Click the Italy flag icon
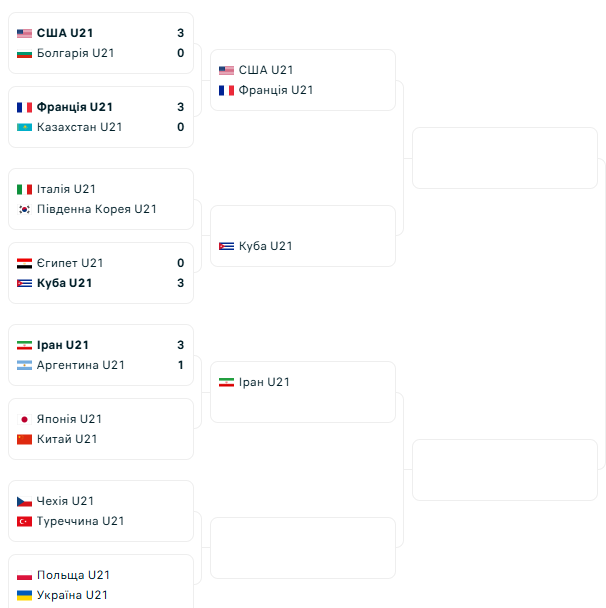 tap(24, 189)
